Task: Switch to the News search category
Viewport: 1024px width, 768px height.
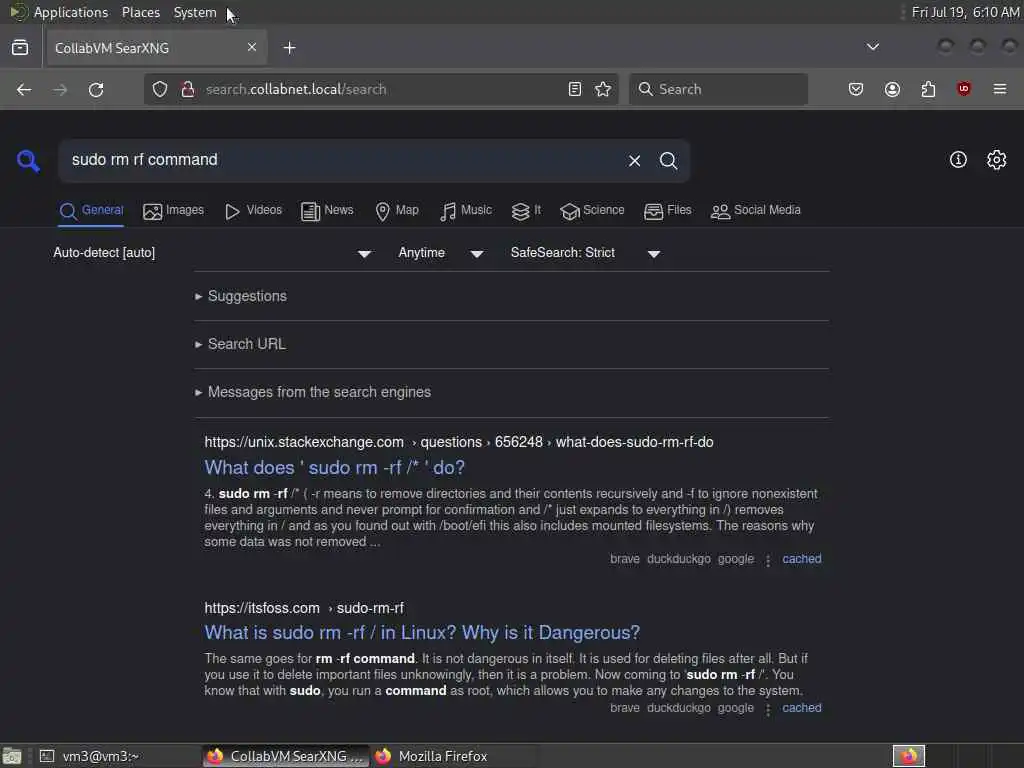Action: point(327,210)
